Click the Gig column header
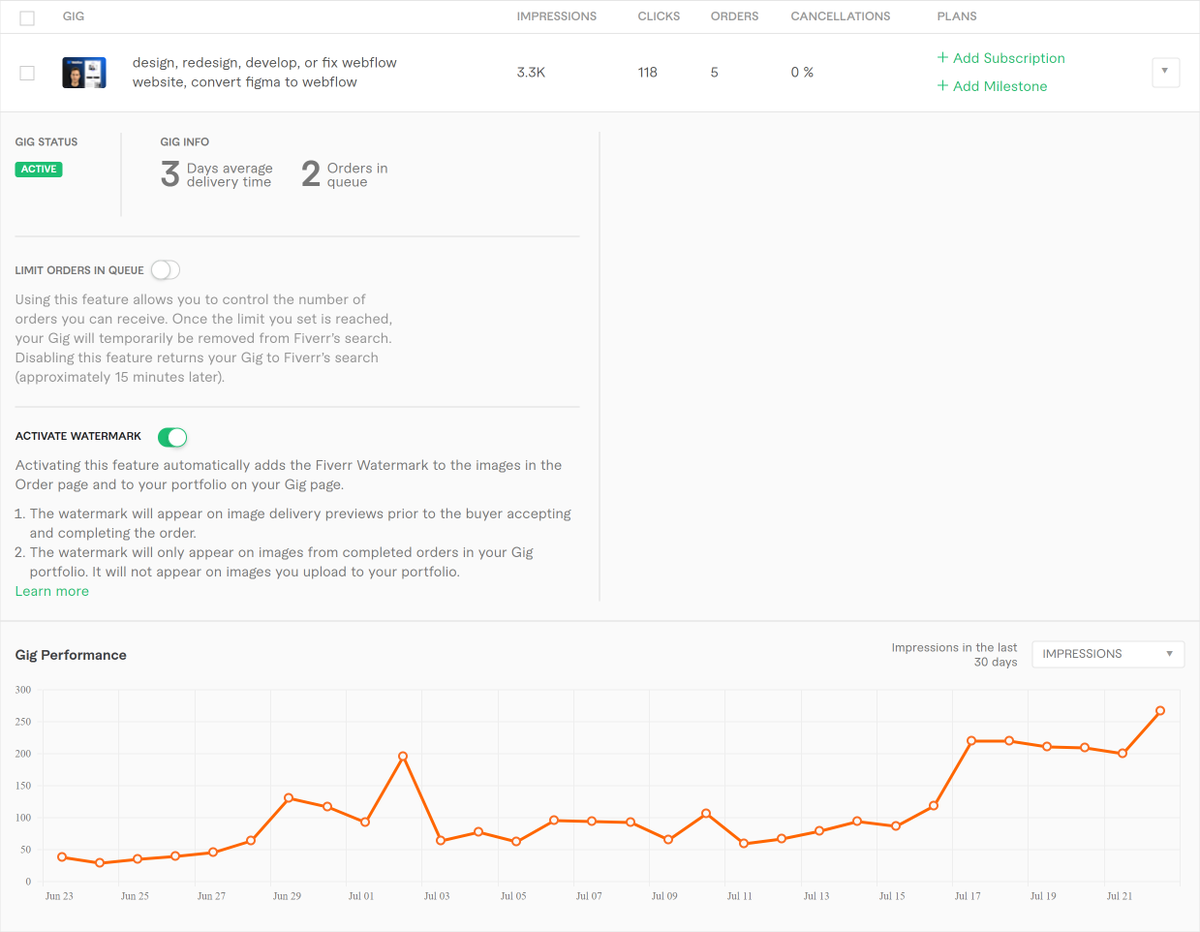1200x932 pixels. [x=74, y=17]
